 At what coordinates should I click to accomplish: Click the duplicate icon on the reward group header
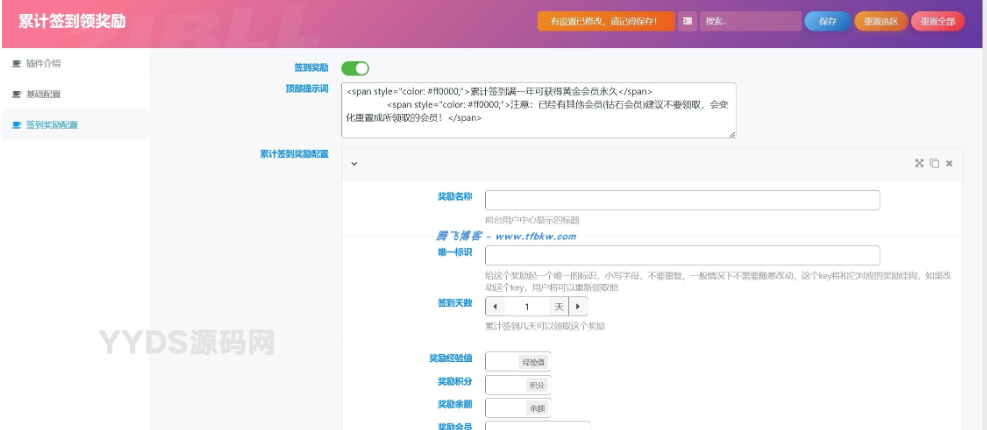[934, 163]
